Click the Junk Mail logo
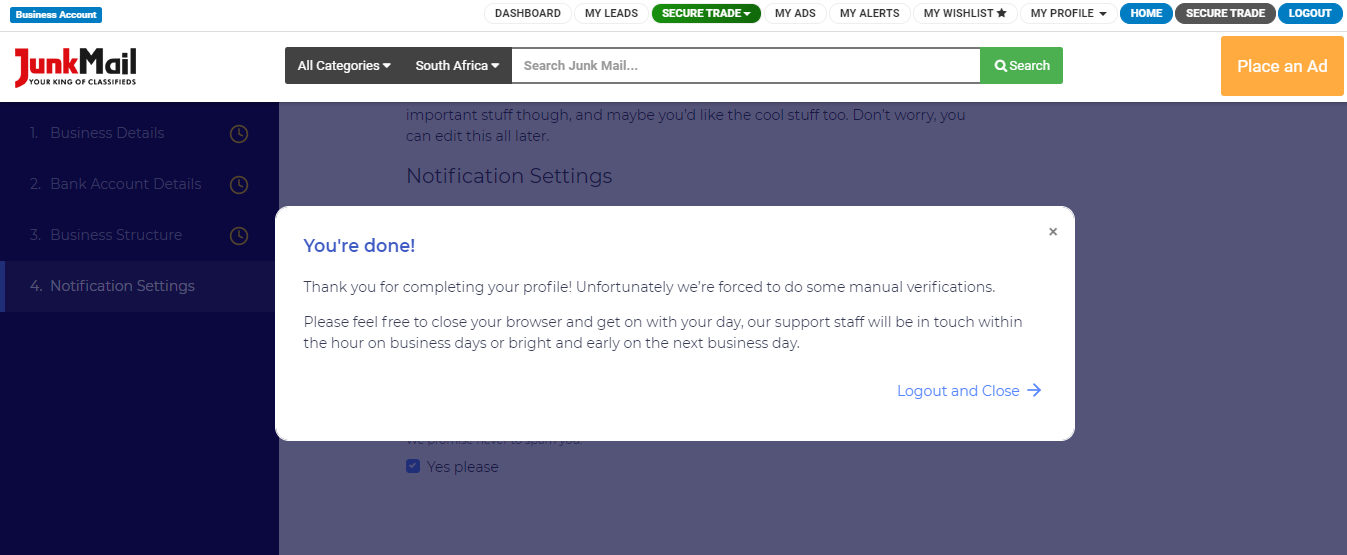 [75, 66]
